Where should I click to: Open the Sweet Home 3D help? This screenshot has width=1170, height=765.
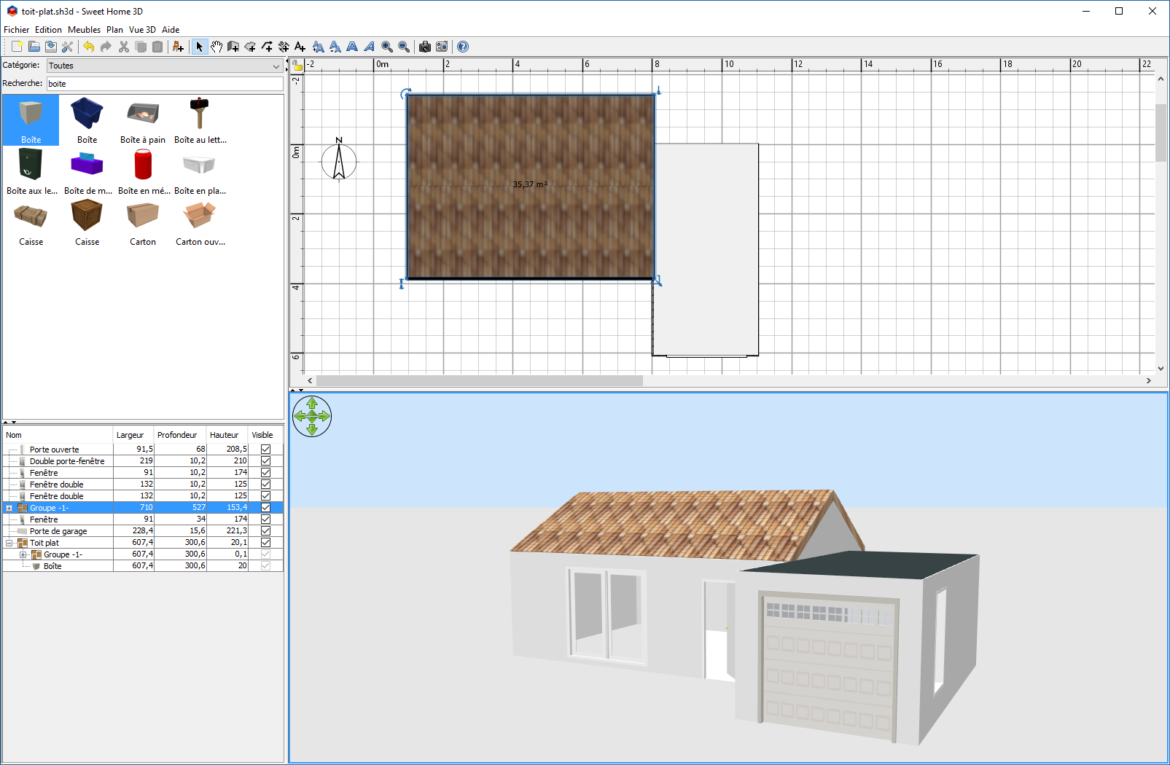463,46
